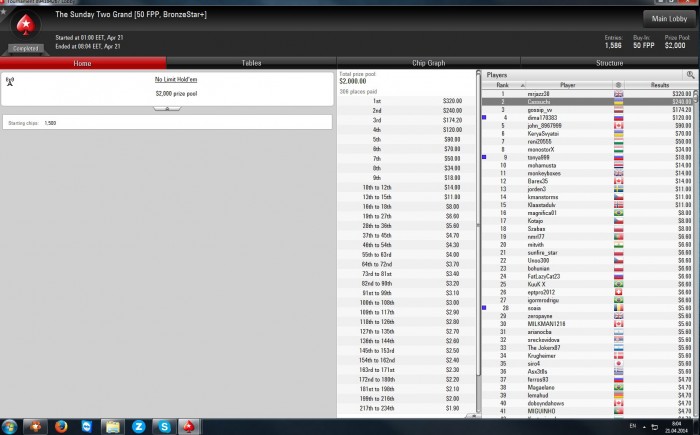Open the Chip Graph tab
This screenshot has width=700, height=435.
(429, 63)
